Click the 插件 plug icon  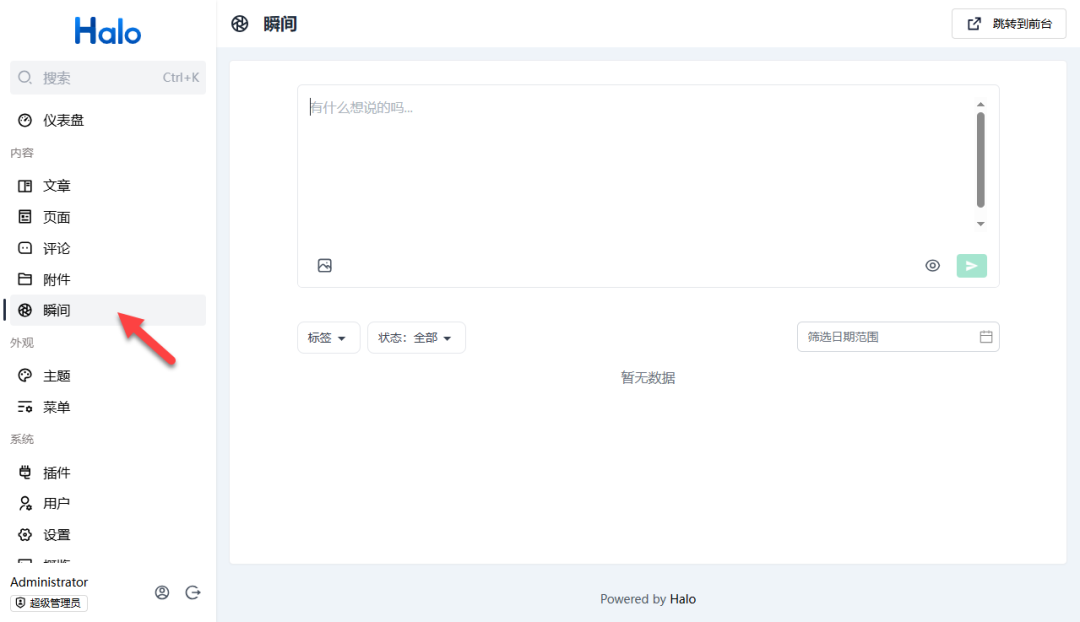click(x=25, y=473)
